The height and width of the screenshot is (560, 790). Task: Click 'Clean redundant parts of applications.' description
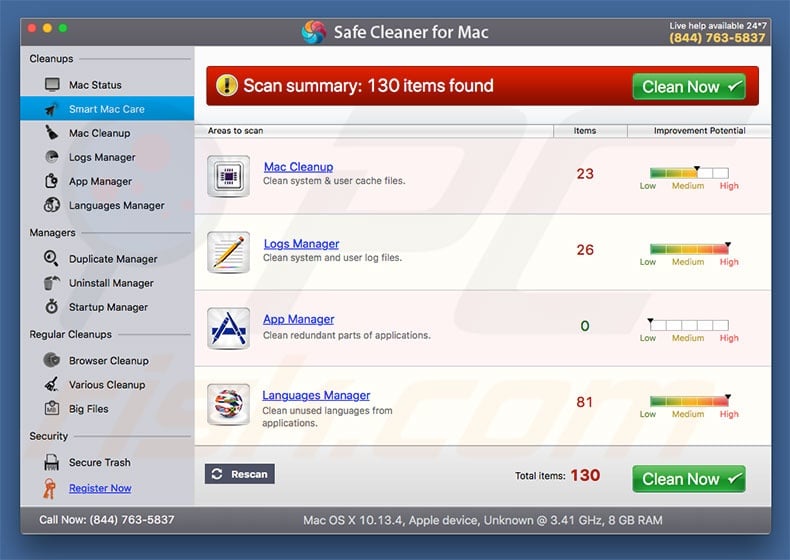pyautogui.click(x=347, y=335)
